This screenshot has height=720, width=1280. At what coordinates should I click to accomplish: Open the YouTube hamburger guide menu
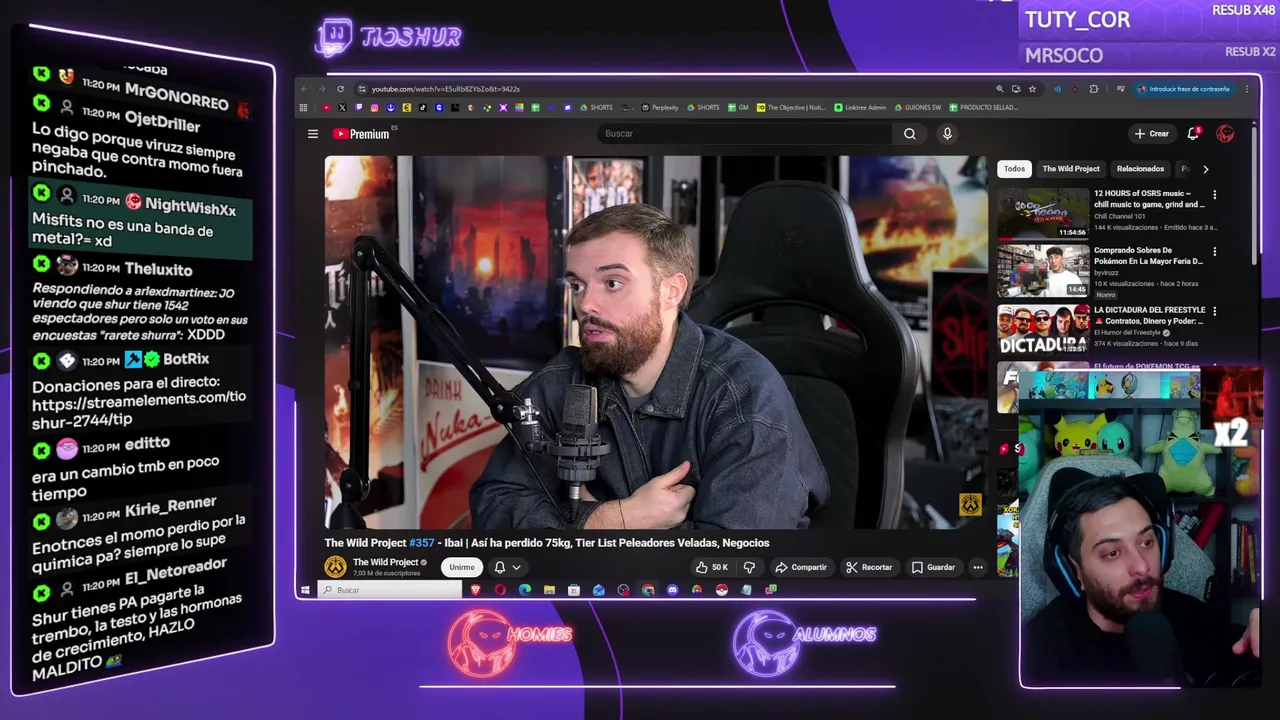coord(313,134)
